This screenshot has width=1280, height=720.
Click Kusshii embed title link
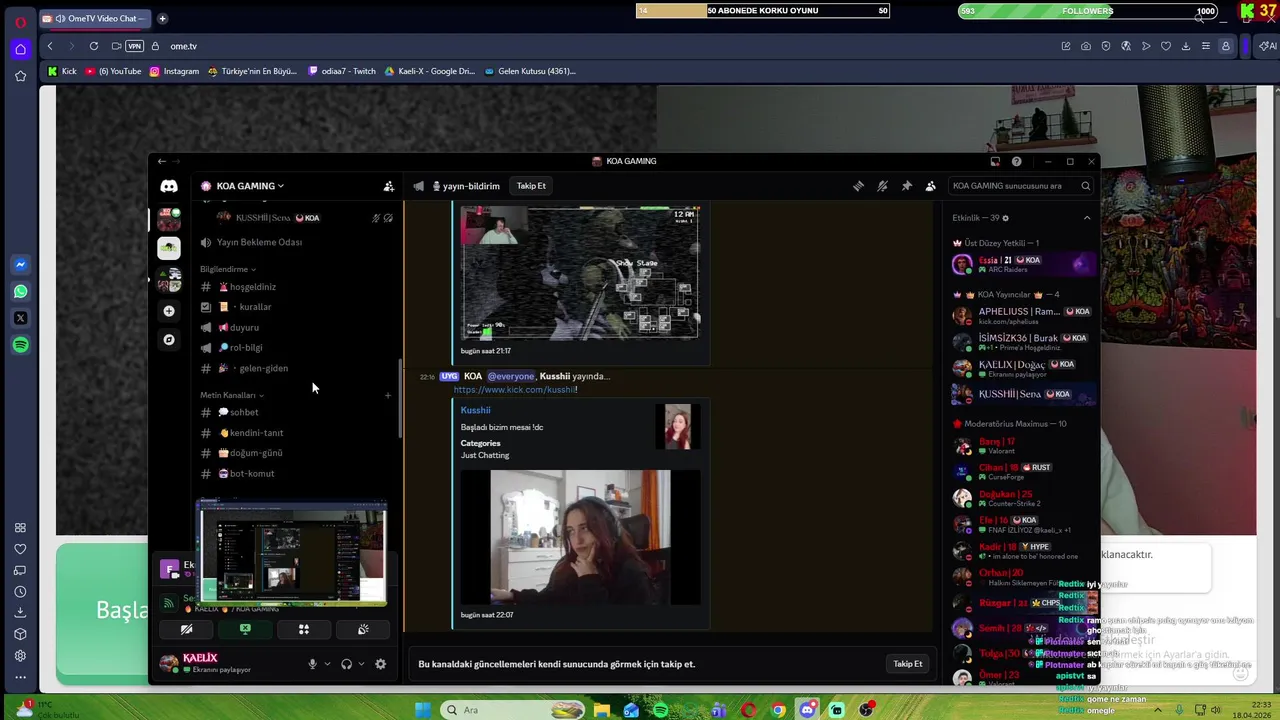tap(475, 410)
